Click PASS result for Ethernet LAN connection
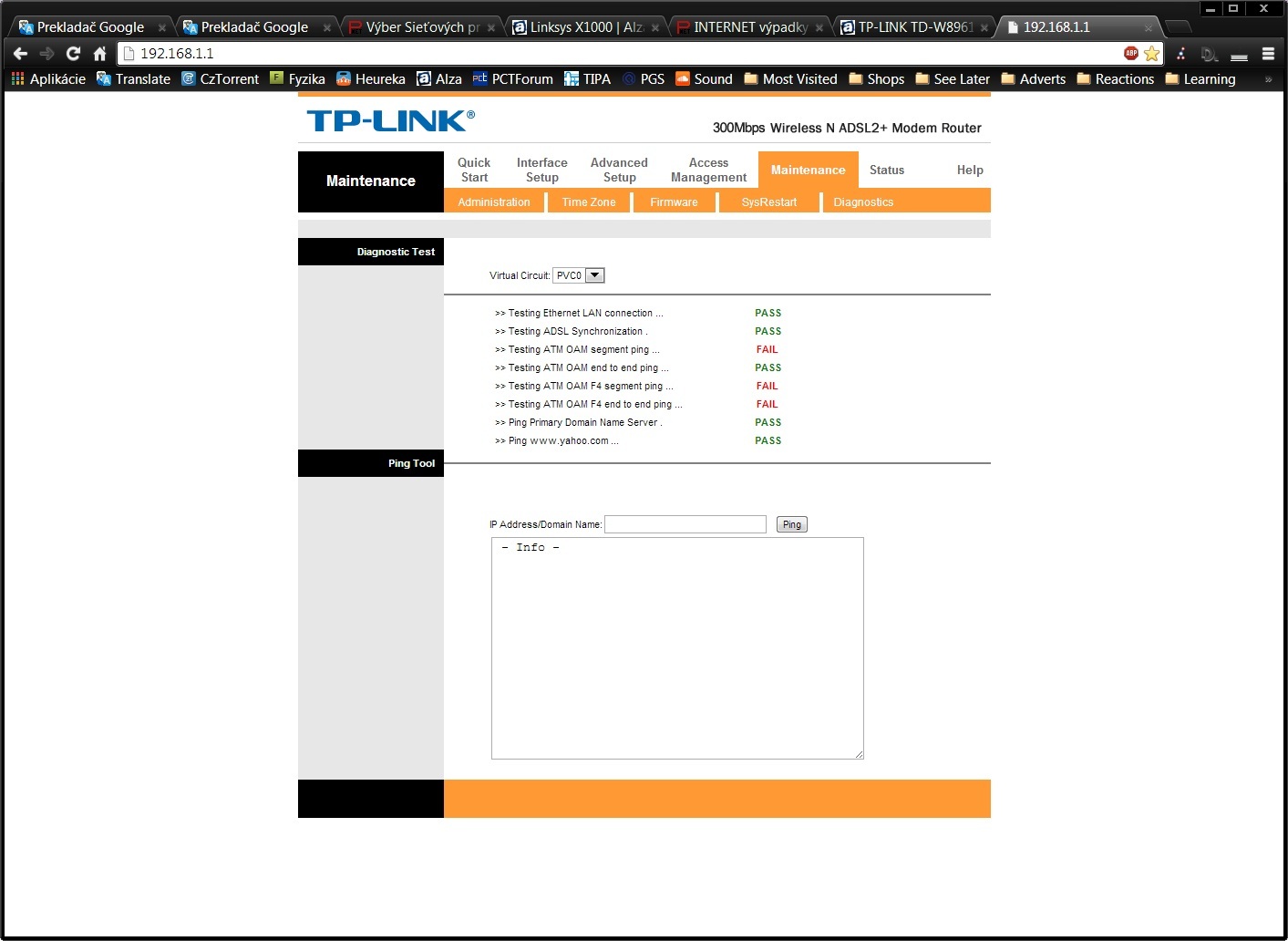1288x941 pixels. [768, 313]
